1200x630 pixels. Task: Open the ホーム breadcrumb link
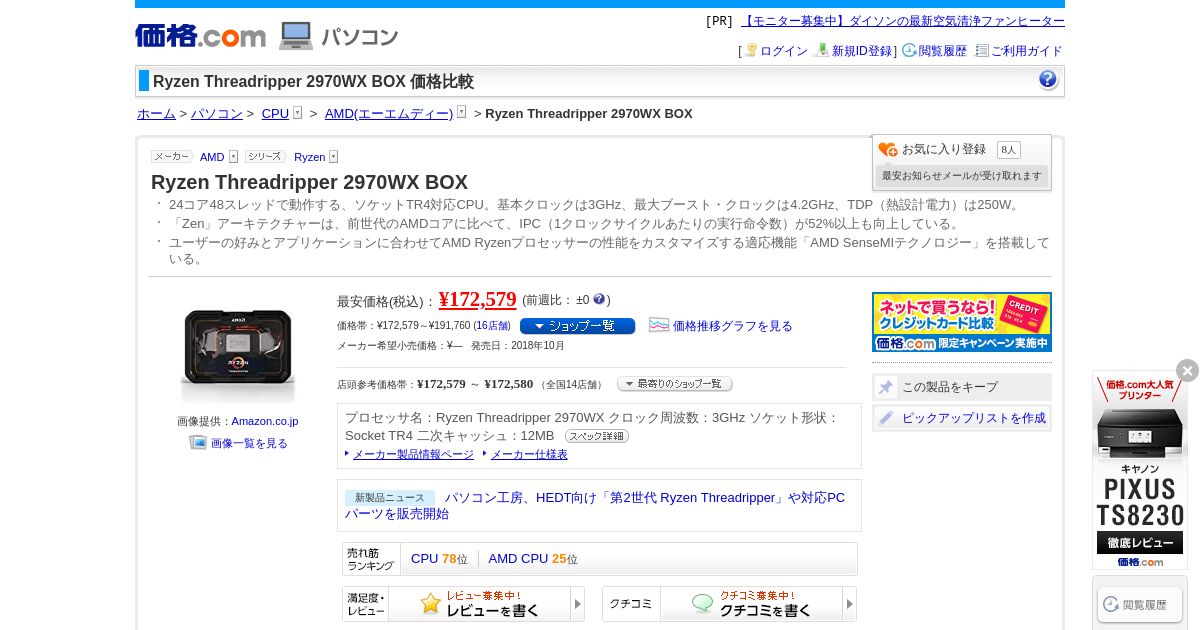pos(156,113)
